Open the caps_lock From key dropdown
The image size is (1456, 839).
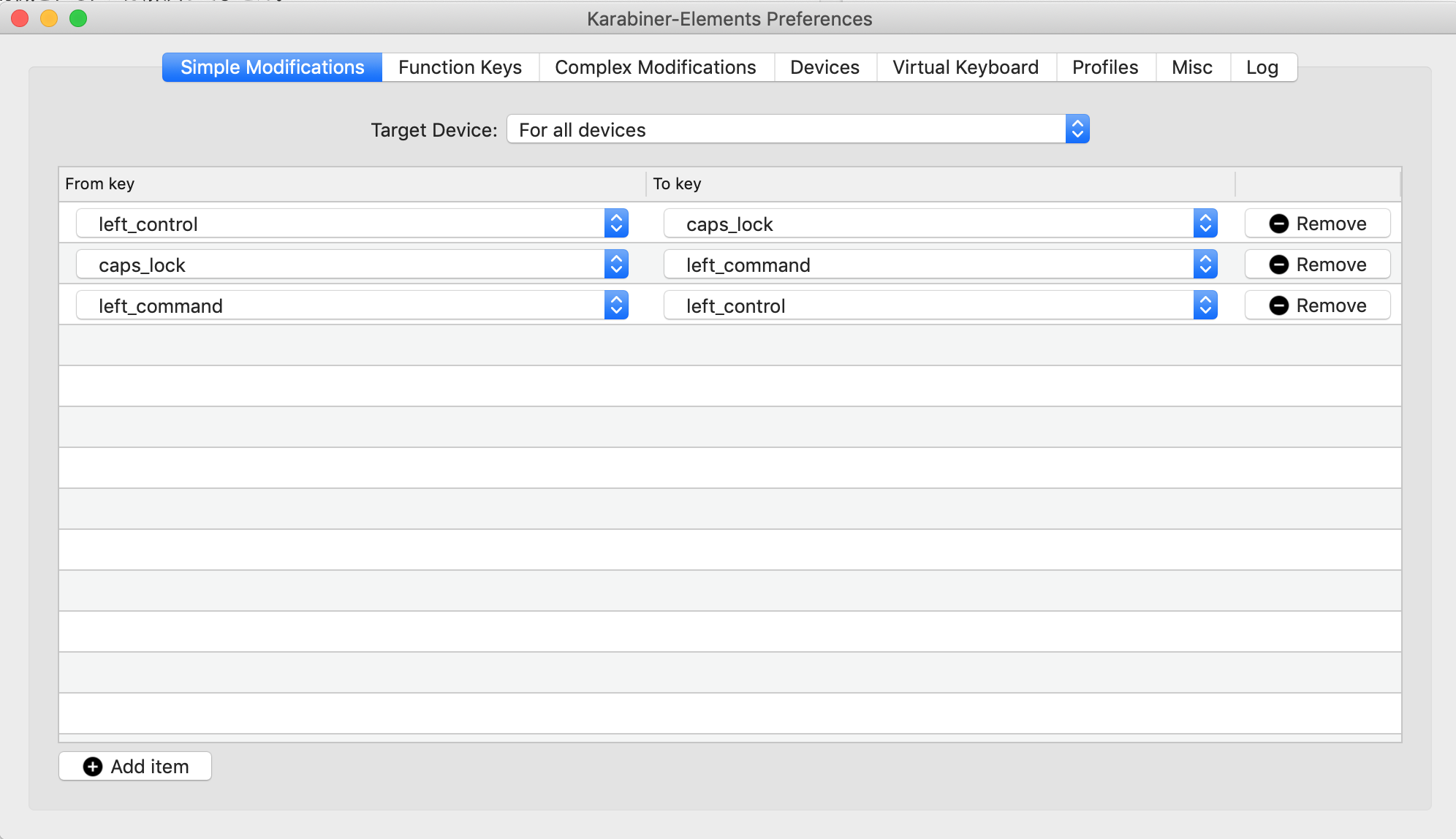[x=352, y=265]
